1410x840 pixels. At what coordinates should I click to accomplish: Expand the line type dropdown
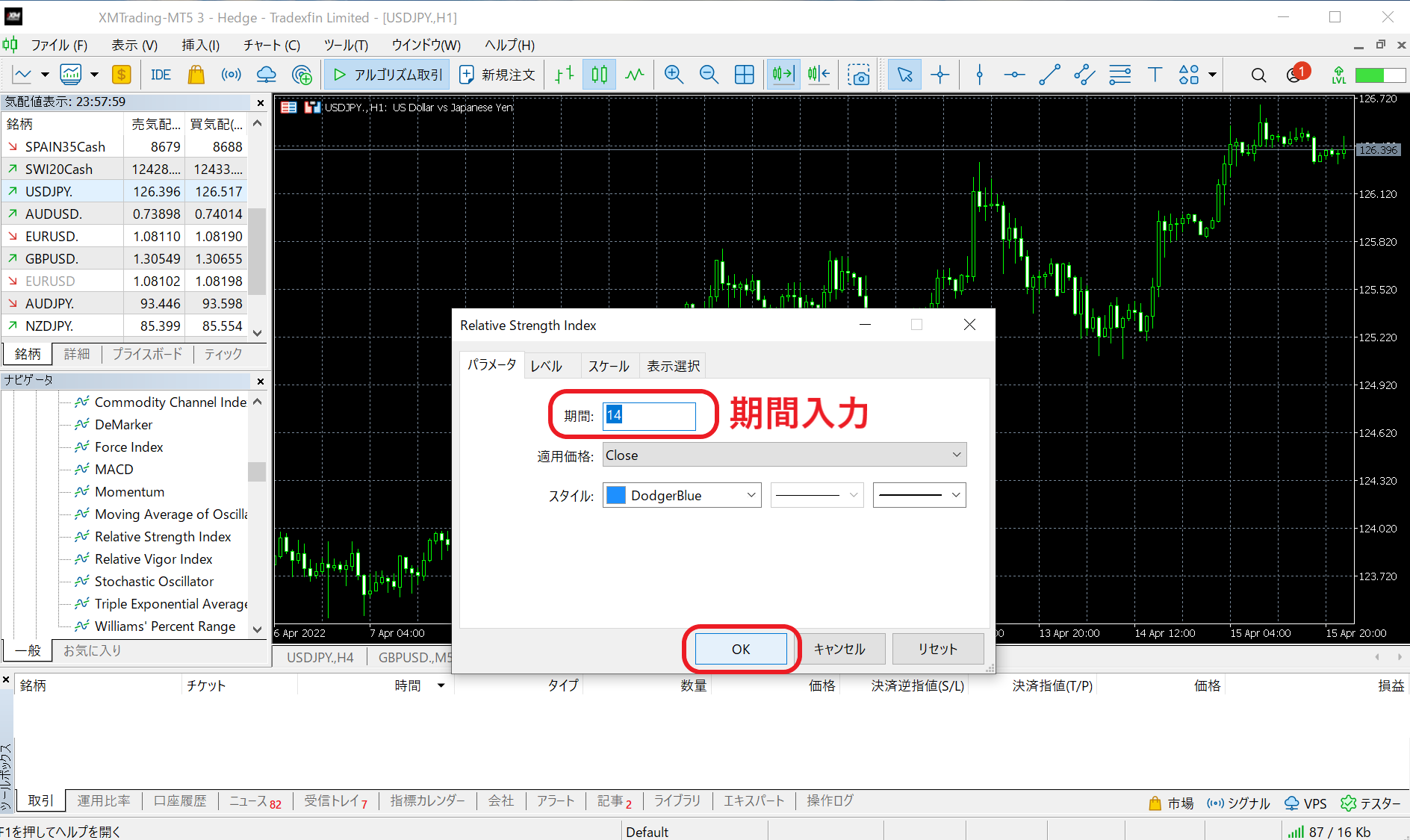coord(817,495)
